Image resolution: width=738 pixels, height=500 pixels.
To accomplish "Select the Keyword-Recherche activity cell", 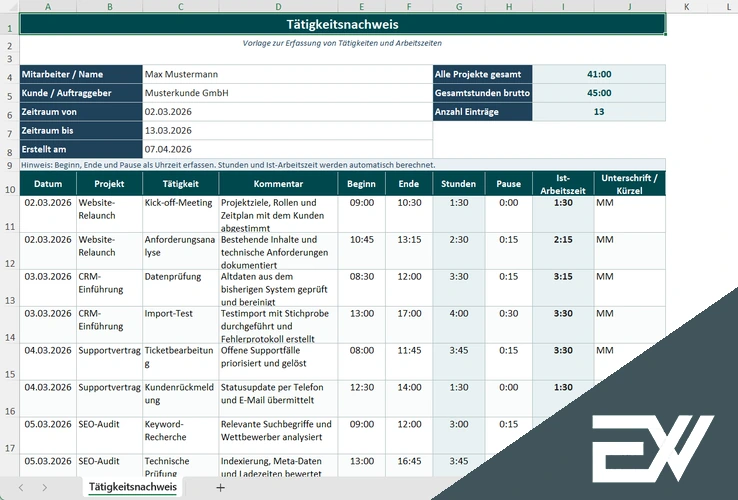I will (181, 435).
